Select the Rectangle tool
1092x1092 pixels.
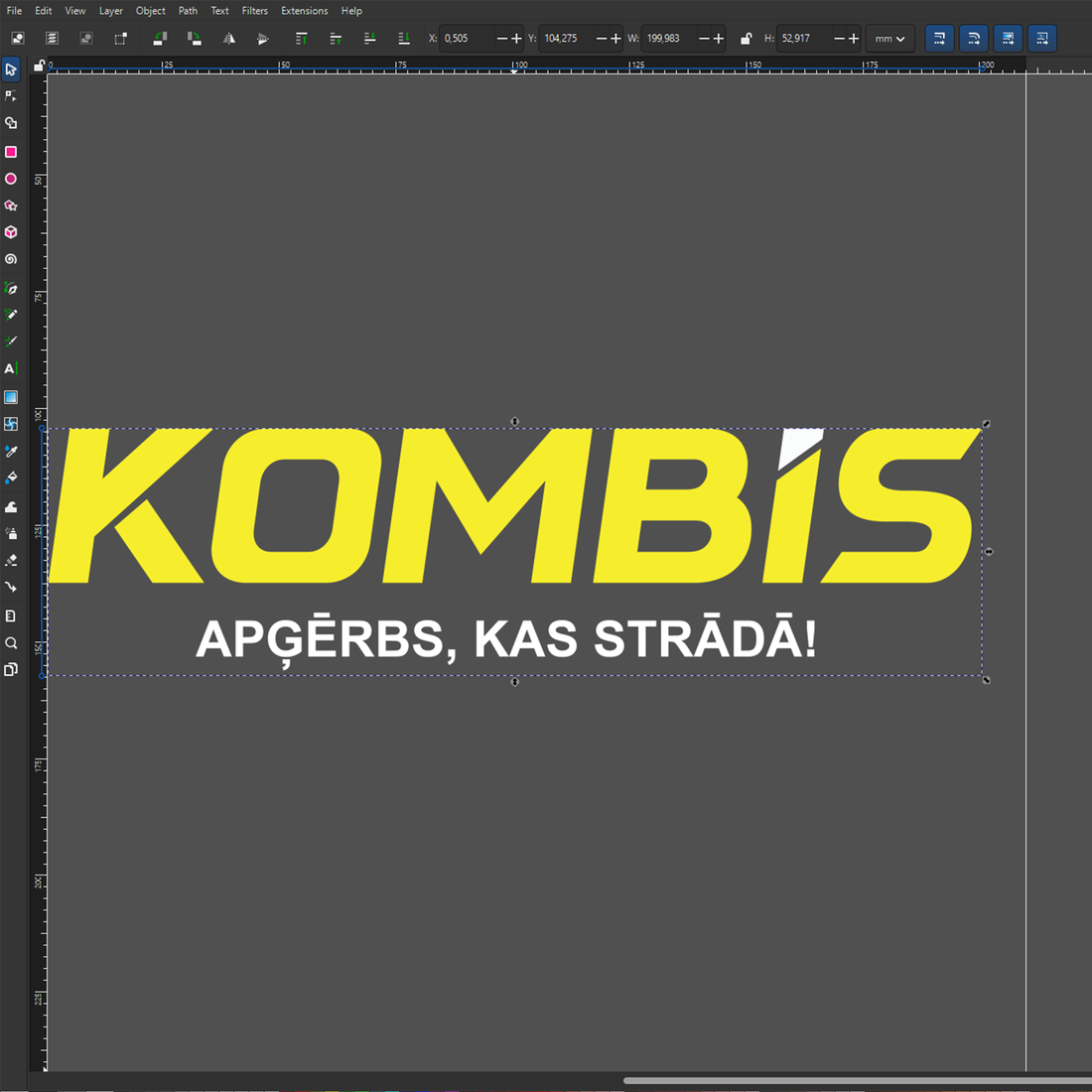click(x=11, y=152)
